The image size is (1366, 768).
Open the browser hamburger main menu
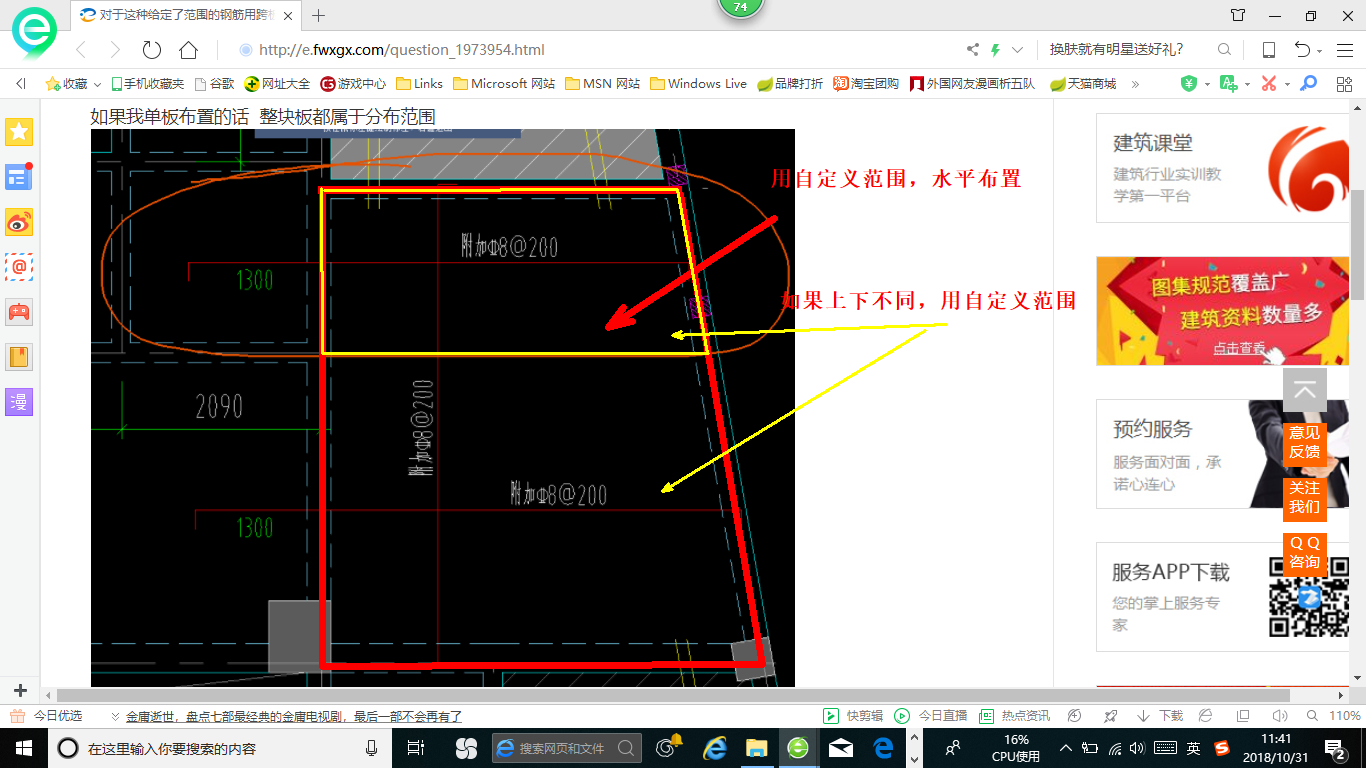[x=1344, y=50]
